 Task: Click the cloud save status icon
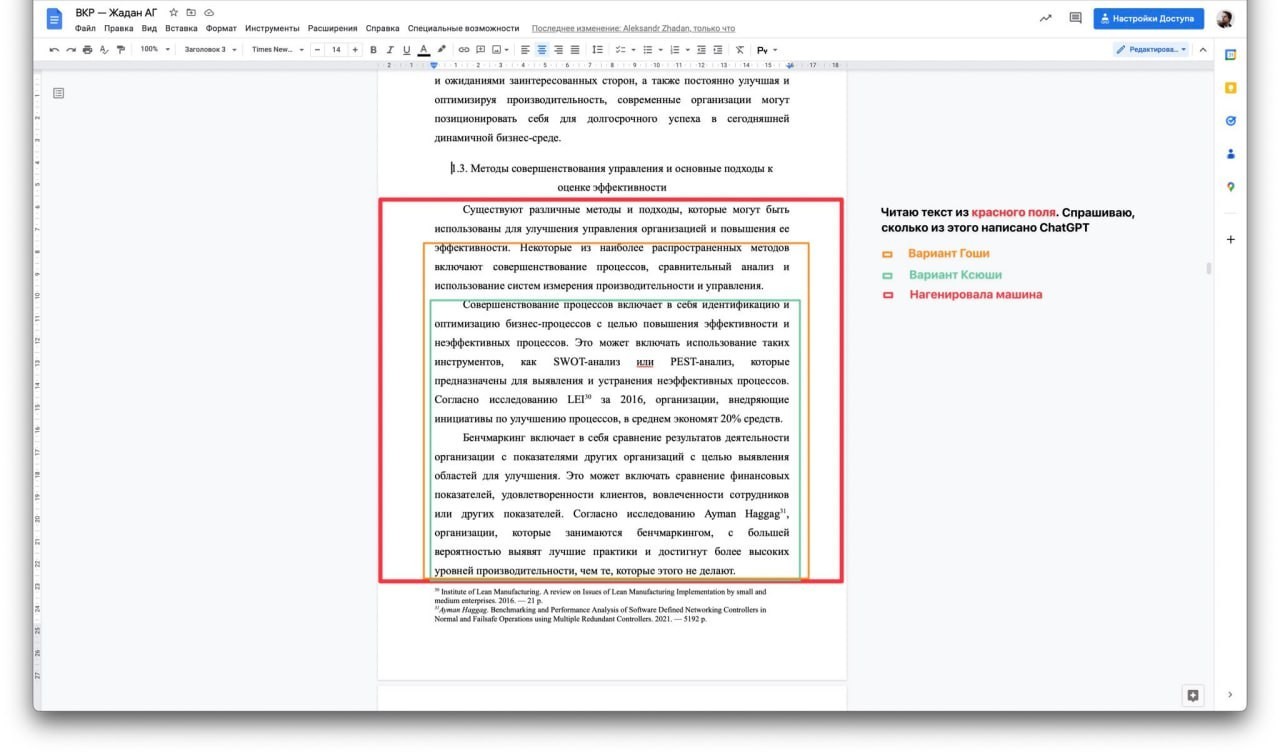[208, 13]
